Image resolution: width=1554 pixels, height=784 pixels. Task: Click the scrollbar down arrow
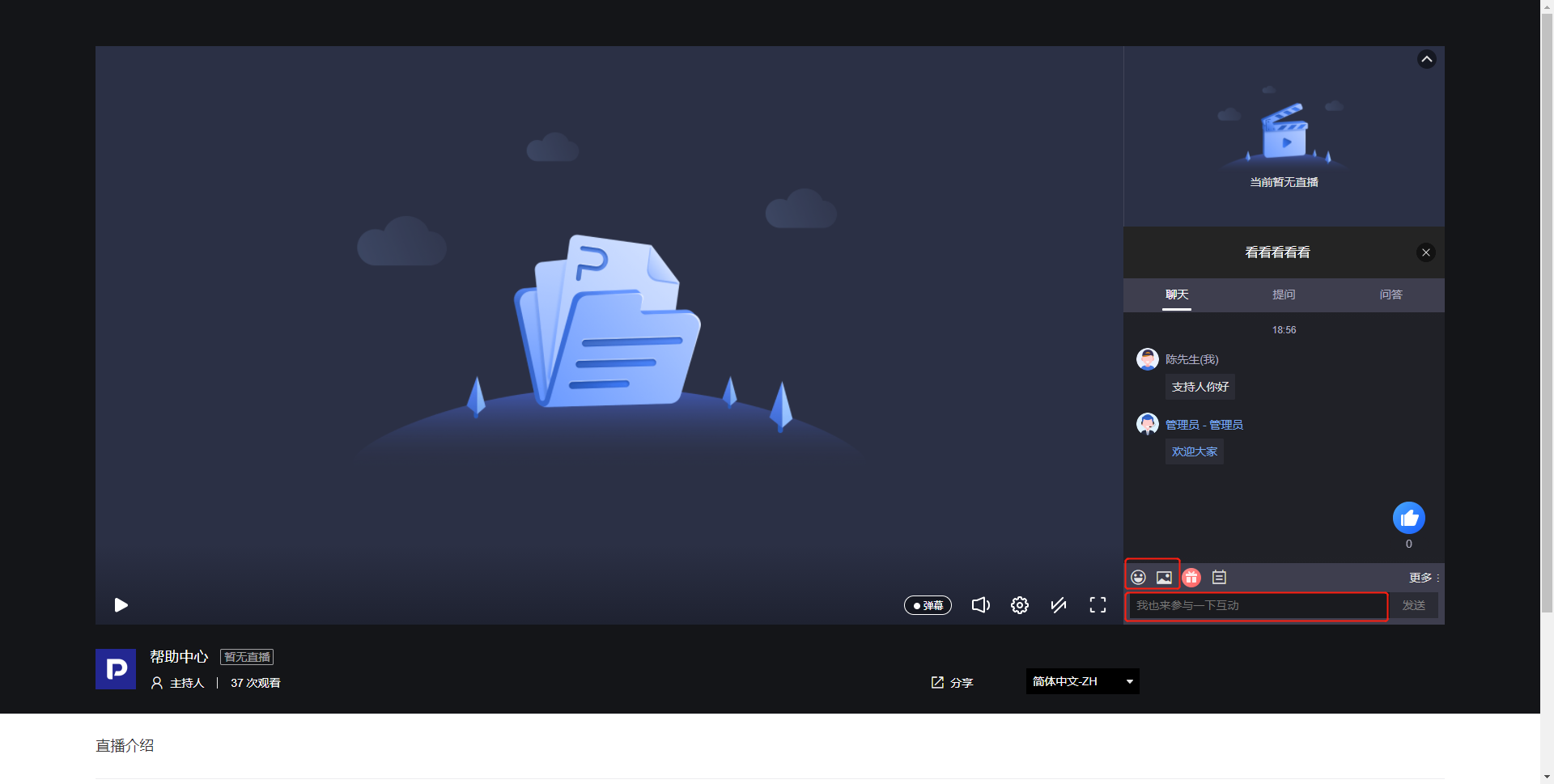point(1547,778)
